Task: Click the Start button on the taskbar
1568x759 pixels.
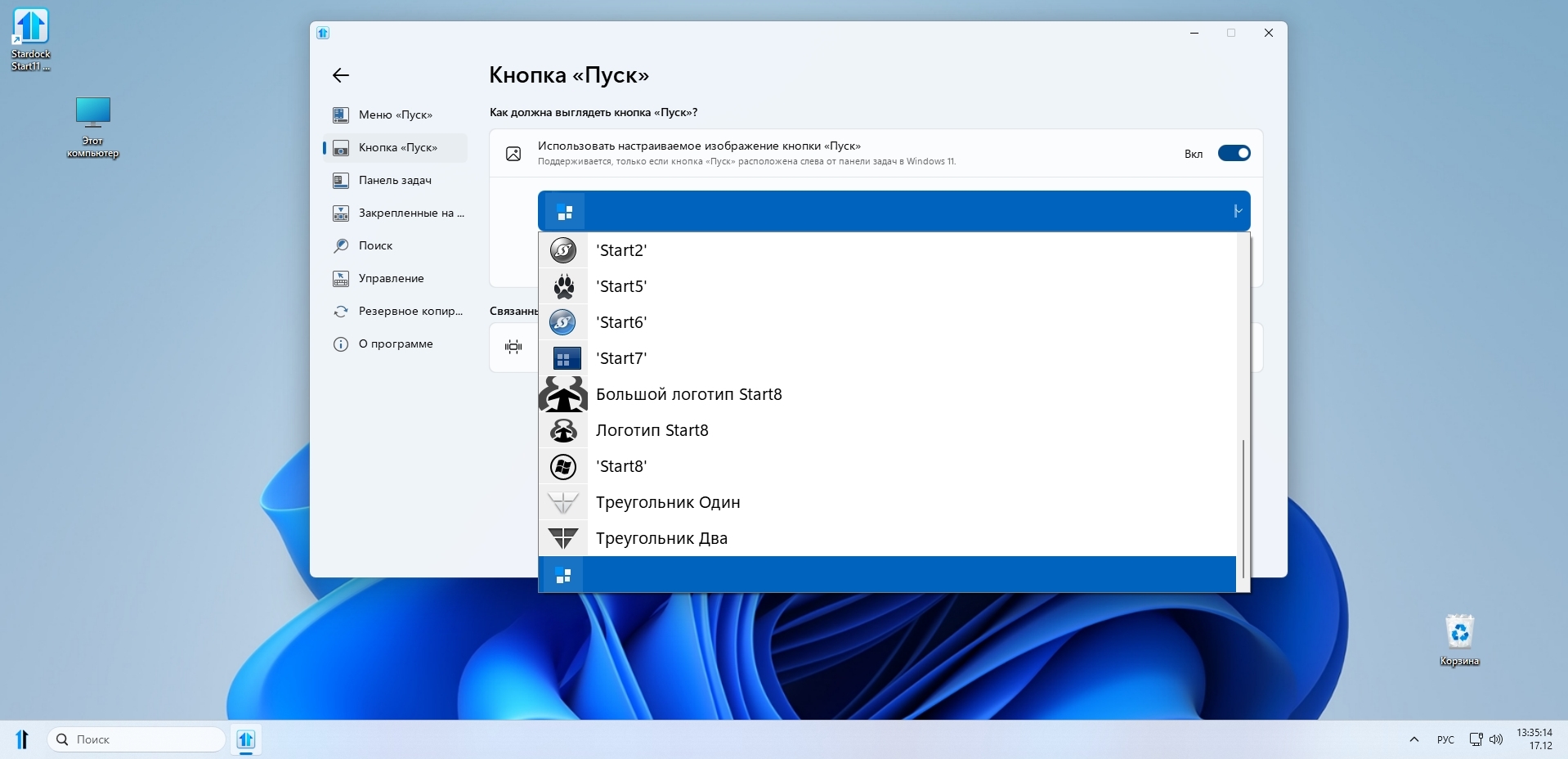Action: pos(22,739)
